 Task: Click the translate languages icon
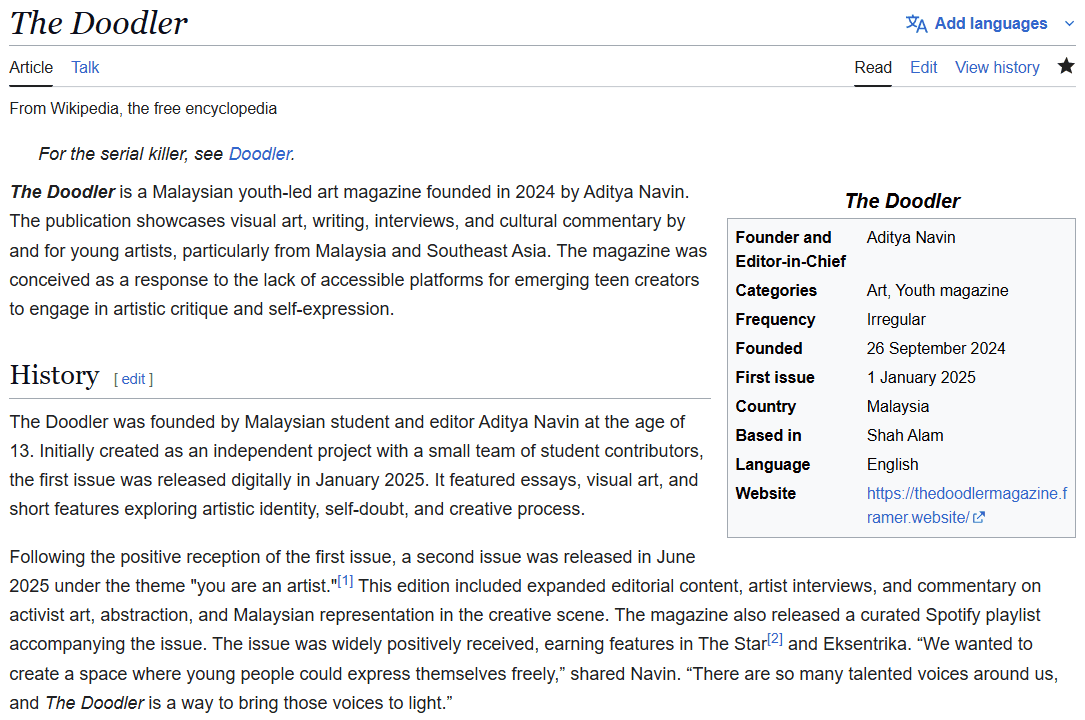[916, 24]
